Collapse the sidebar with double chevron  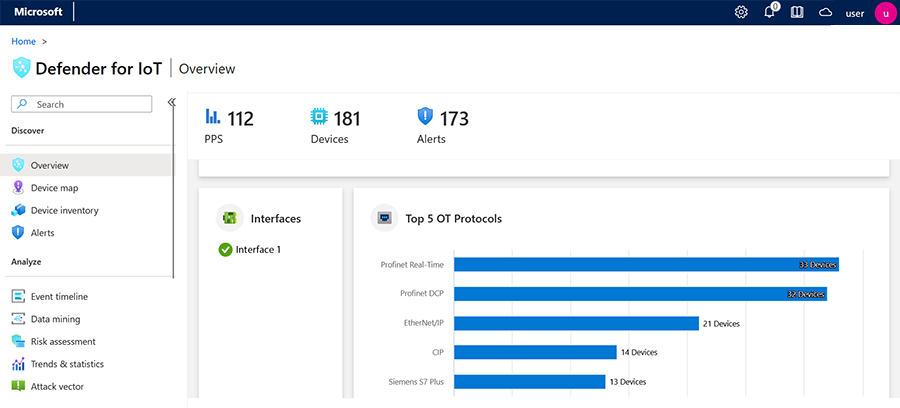[171, 102]
